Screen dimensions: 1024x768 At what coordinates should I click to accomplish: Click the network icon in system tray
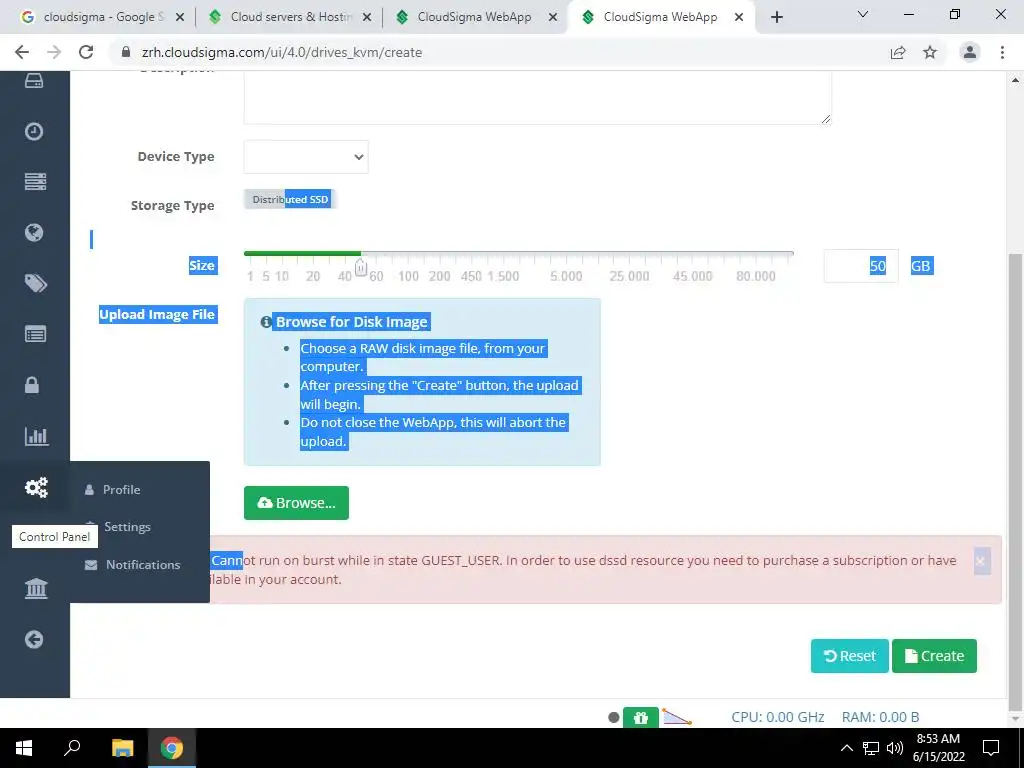(x=871, y=748)
